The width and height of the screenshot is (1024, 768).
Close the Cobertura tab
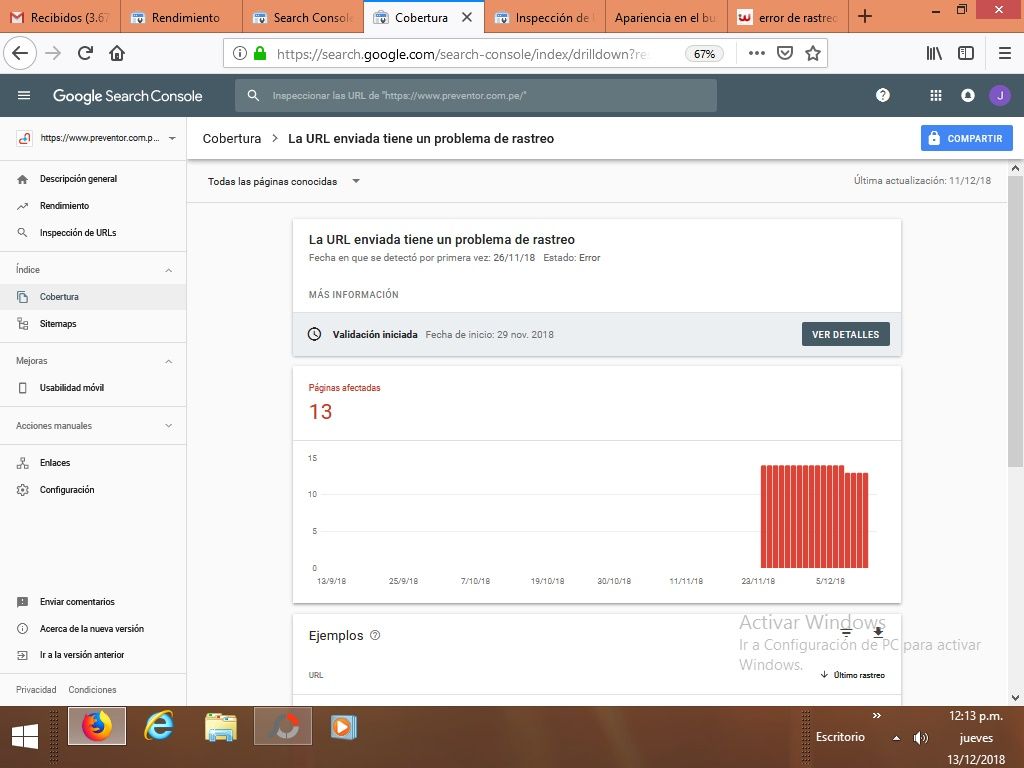(x=467, y=18)
